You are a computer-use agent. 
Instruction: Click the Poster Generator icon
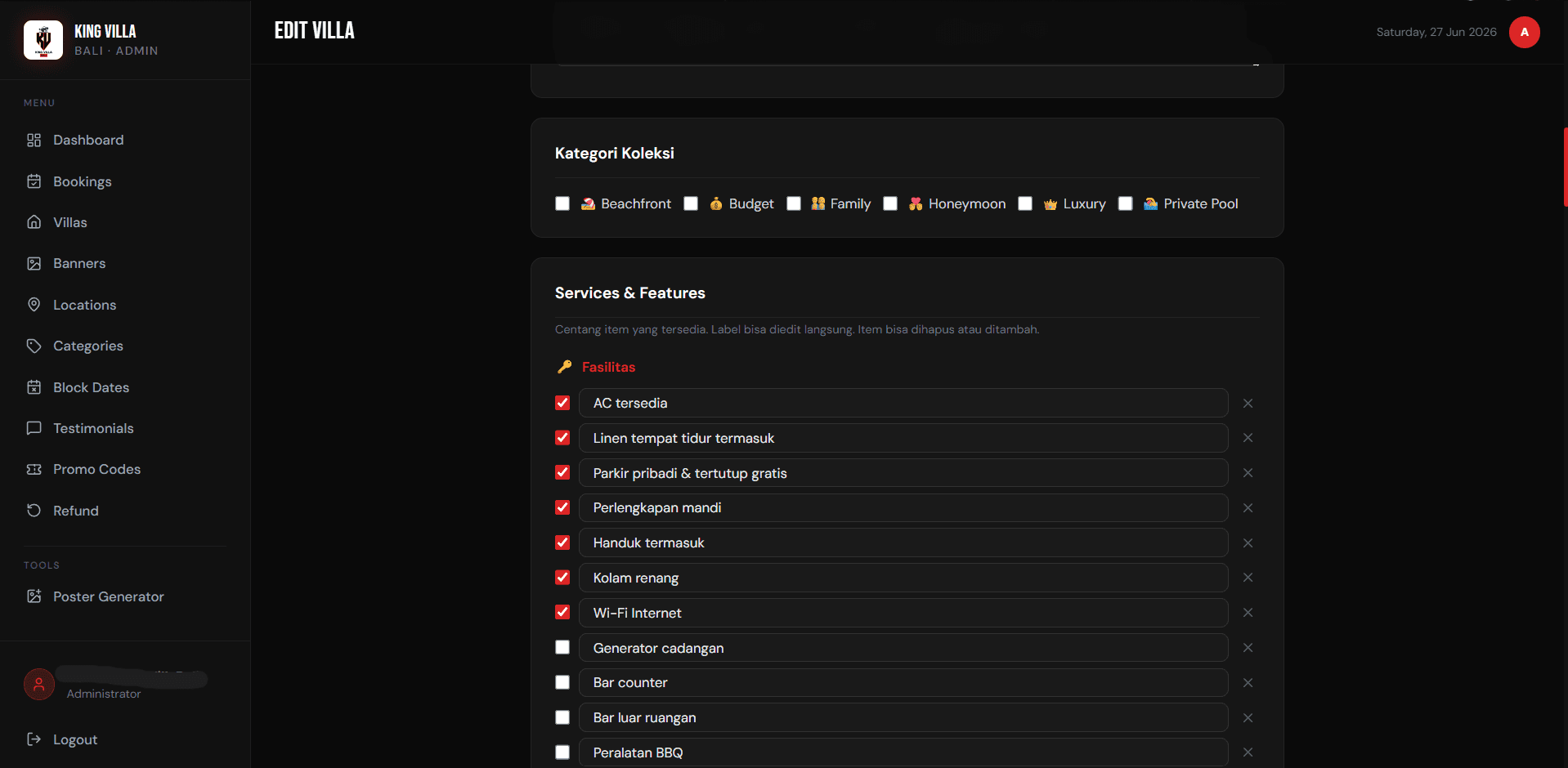click(x=34, y=596)
